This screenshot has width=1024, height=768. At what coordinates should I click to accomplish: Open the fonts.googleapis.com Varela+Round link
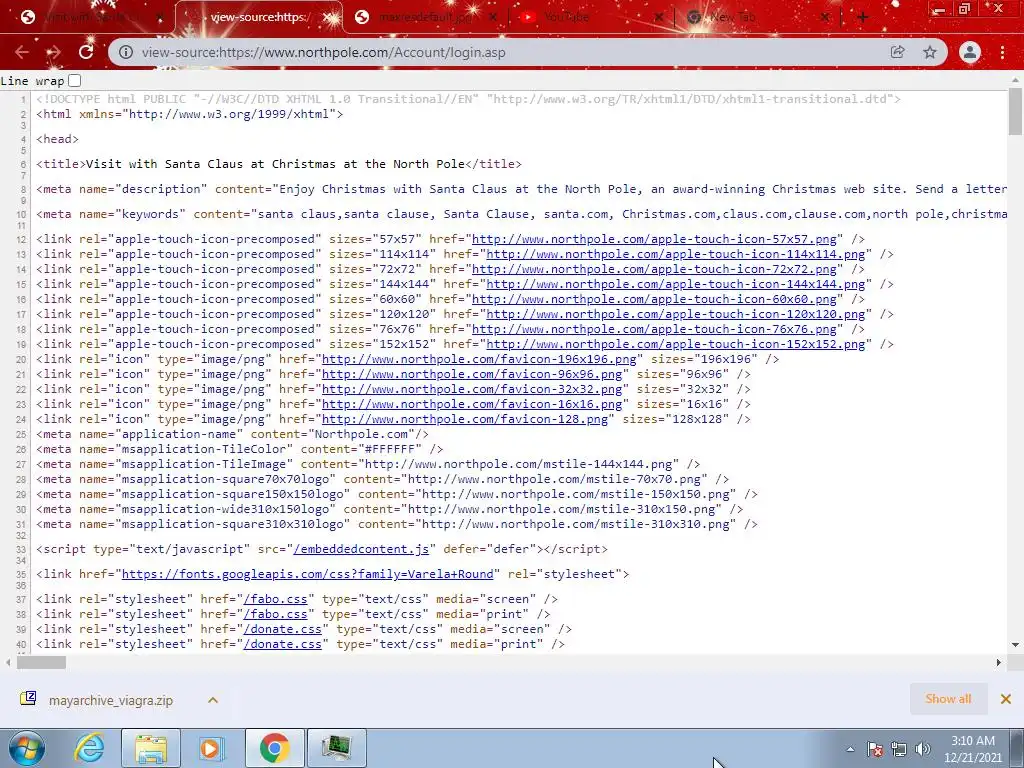point(307,574)
